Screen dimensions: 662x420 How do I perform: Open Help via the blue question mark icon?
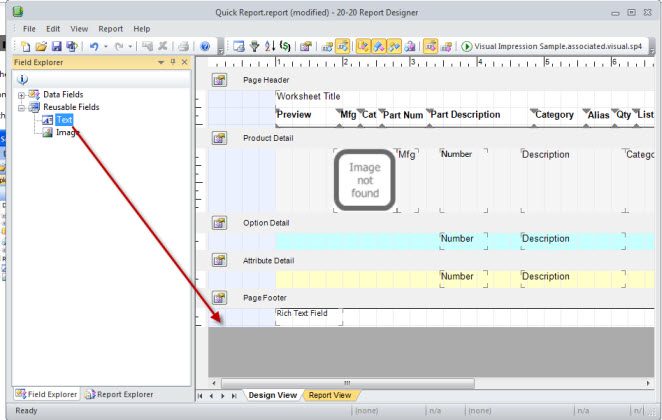[x=205, y=47]
